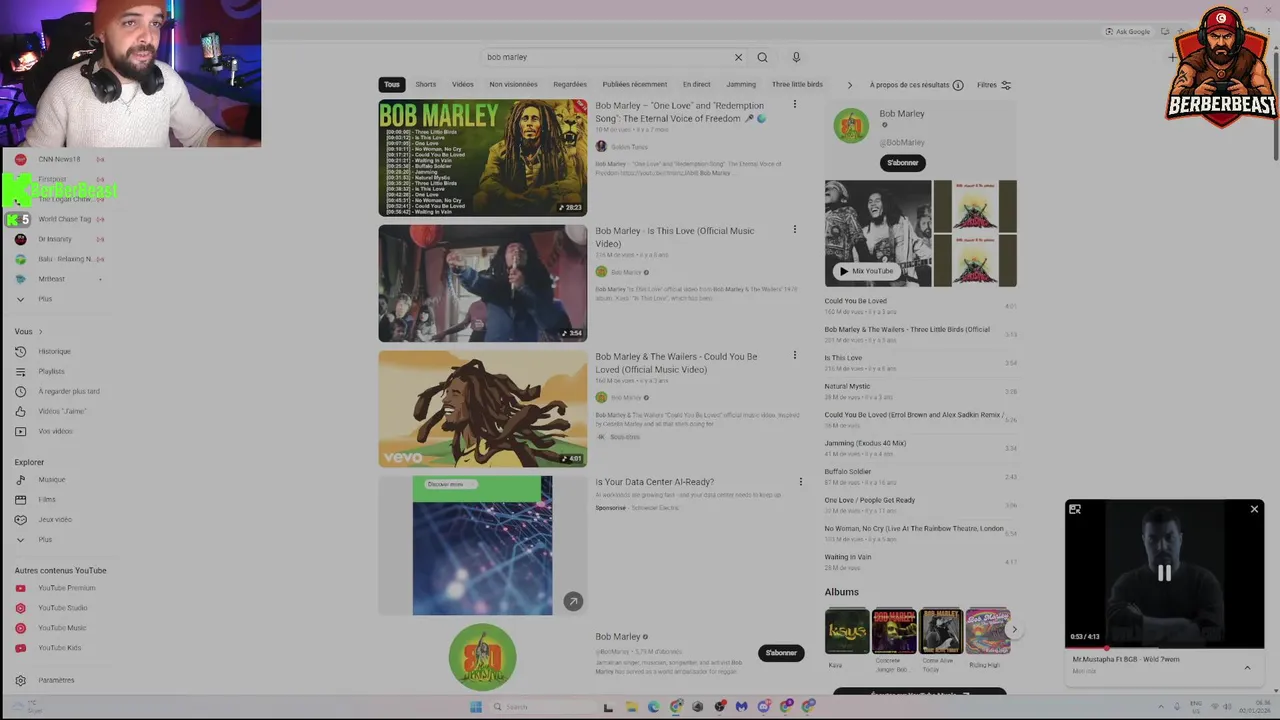Screen dimensions: 1280x720
Task: Select the 'Tous' filter chip
Action: coord(392,85)
